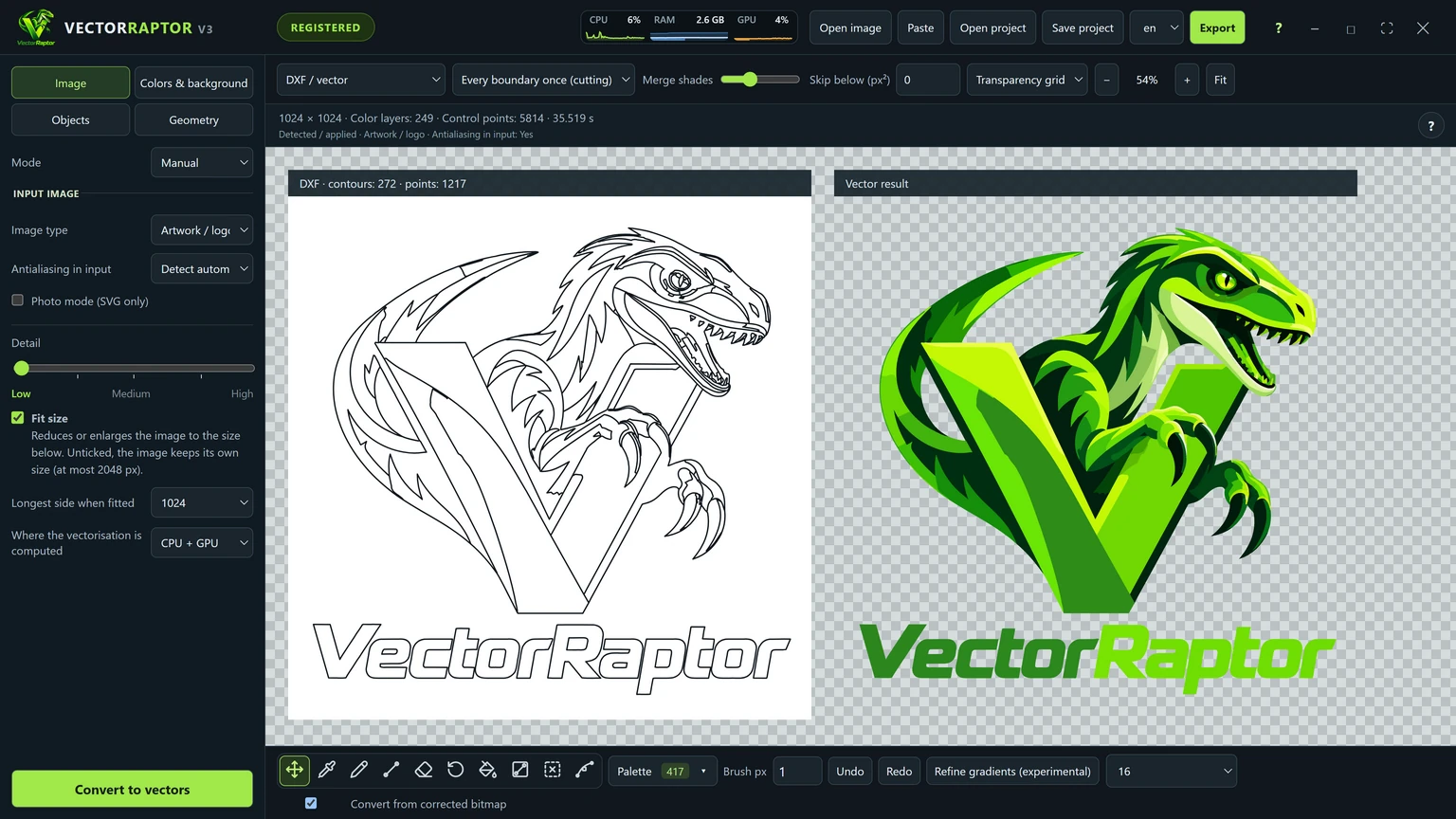Click Save project button

[1083, 27]
